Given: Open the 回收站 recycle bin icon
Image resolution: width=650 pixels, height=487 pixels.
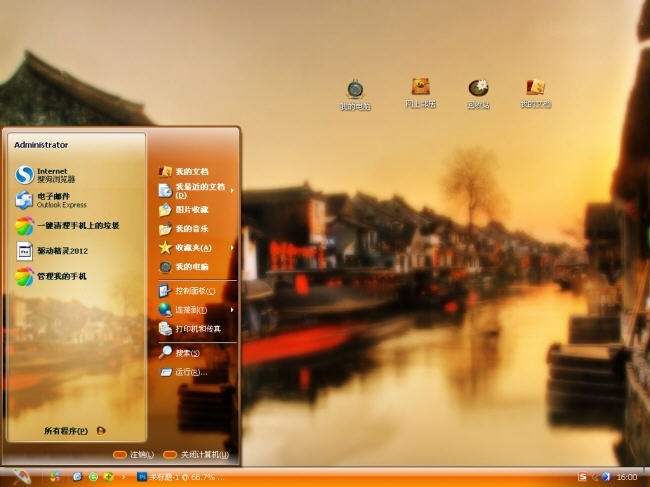Looking at the screenshot, I should point(478,90).
